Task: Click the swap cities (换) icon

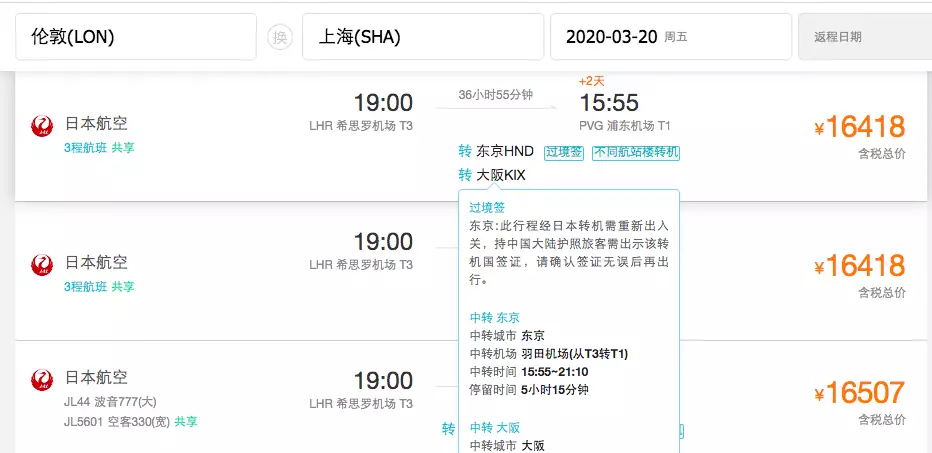Action: point(279,37)
